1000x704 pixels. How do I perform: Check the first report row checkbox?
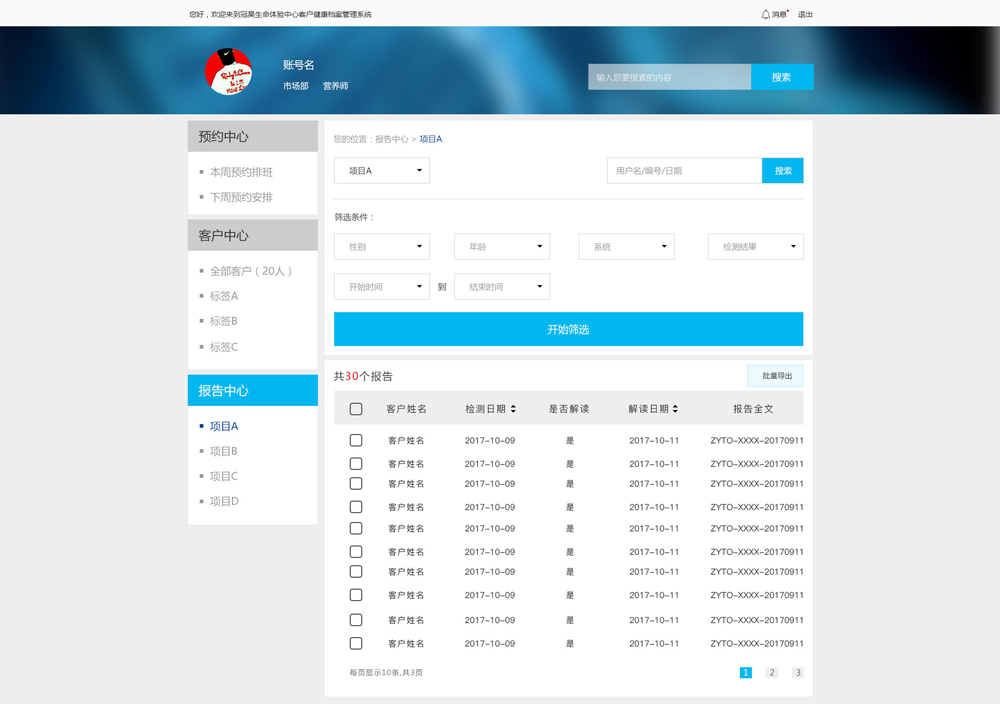(x=356, y=440)
